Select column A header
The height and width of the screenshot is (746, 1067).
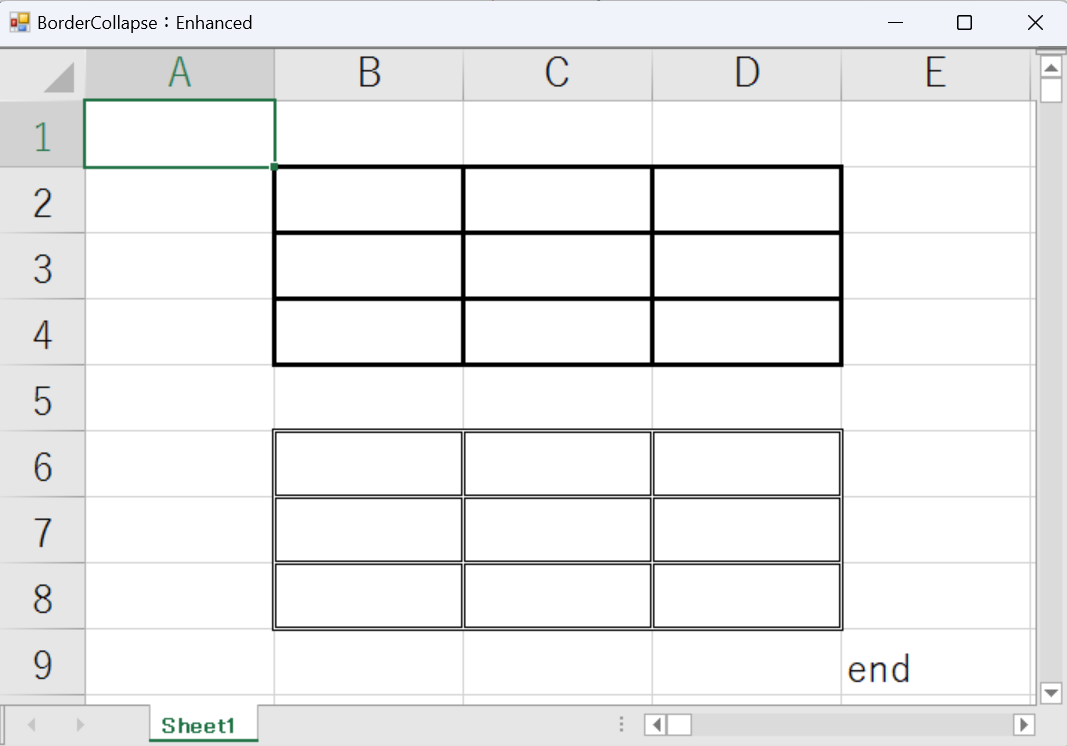click(x=180, y=74)
